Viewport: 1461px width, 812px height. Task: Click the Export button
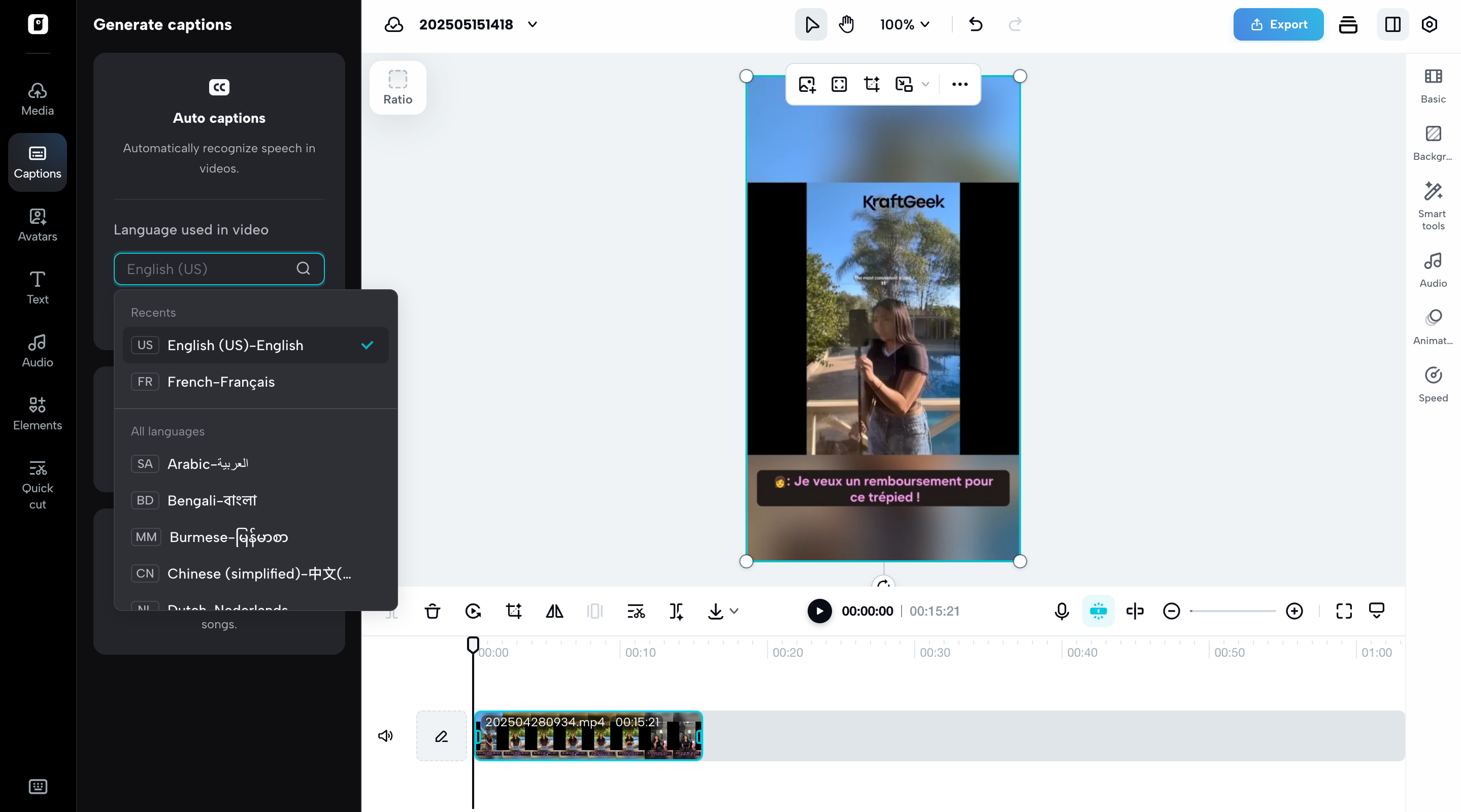(1278, 24)
